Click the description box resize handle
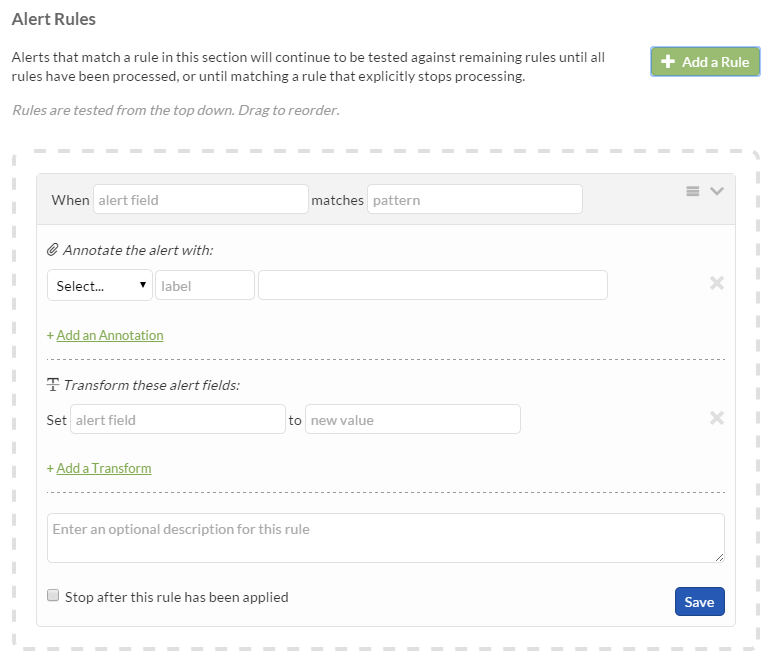The image size is (781, 665). 718,556
